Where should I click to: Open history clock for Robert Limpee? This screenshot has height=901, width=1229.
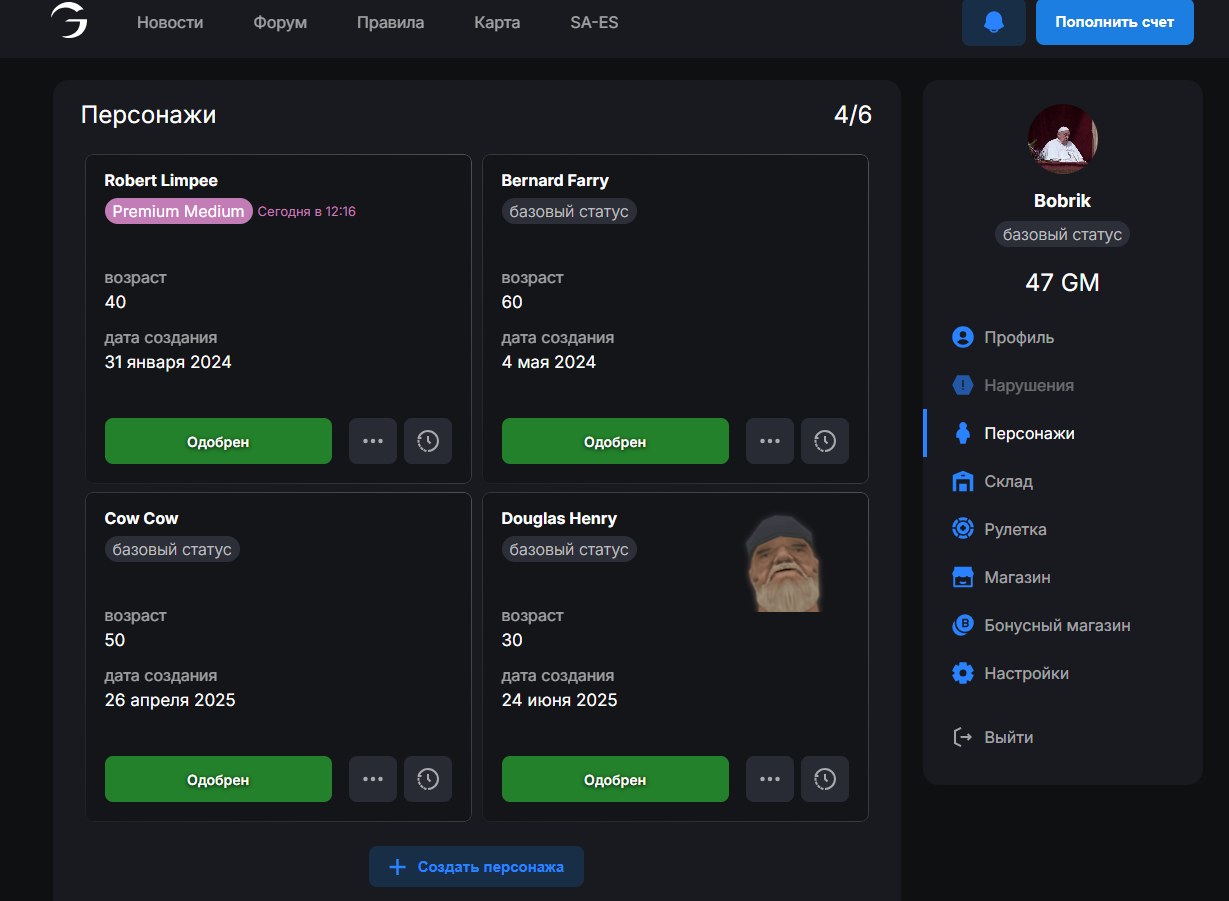click(427, 441)
